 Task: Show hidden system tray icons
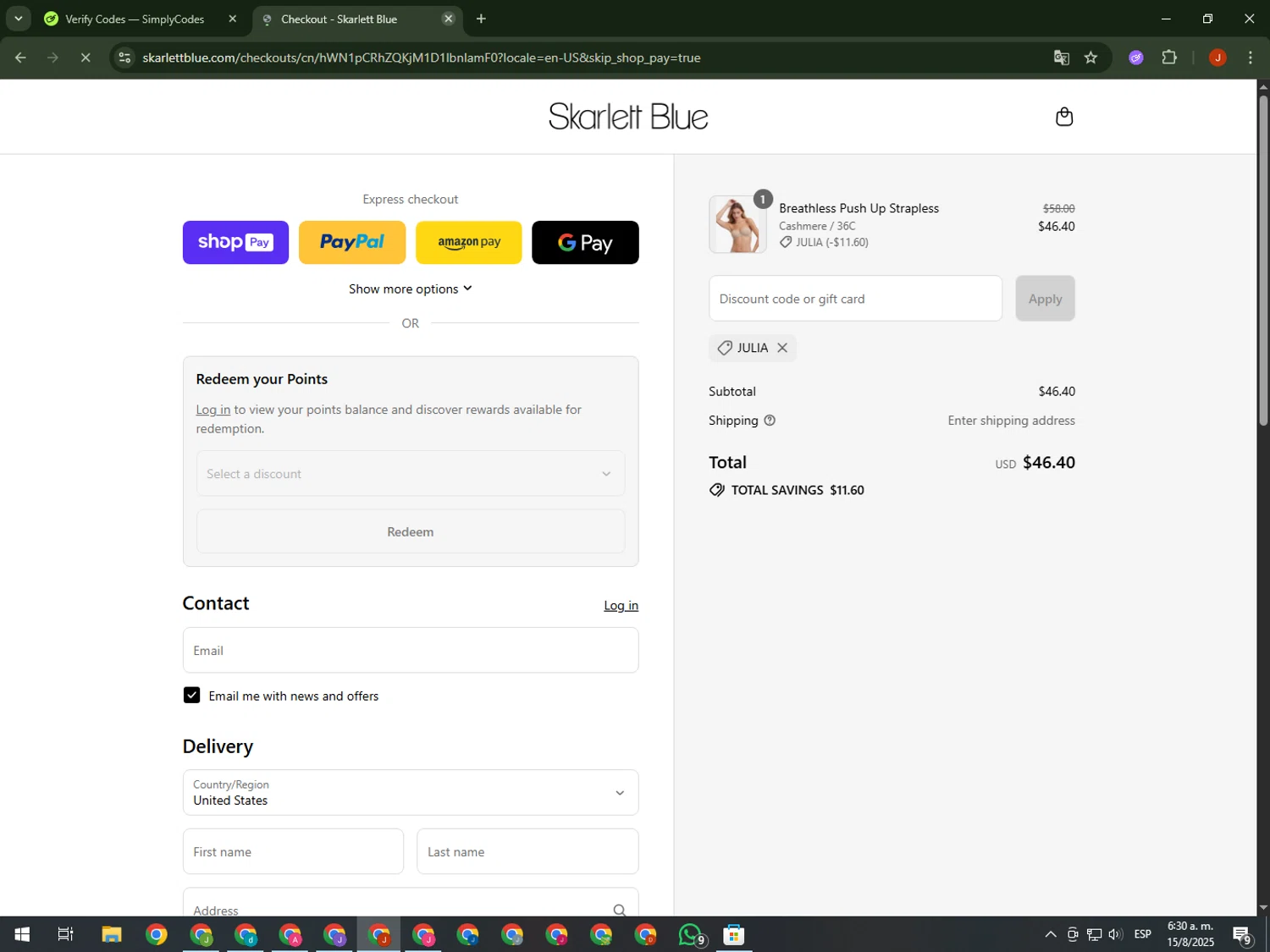point(1050,934)
